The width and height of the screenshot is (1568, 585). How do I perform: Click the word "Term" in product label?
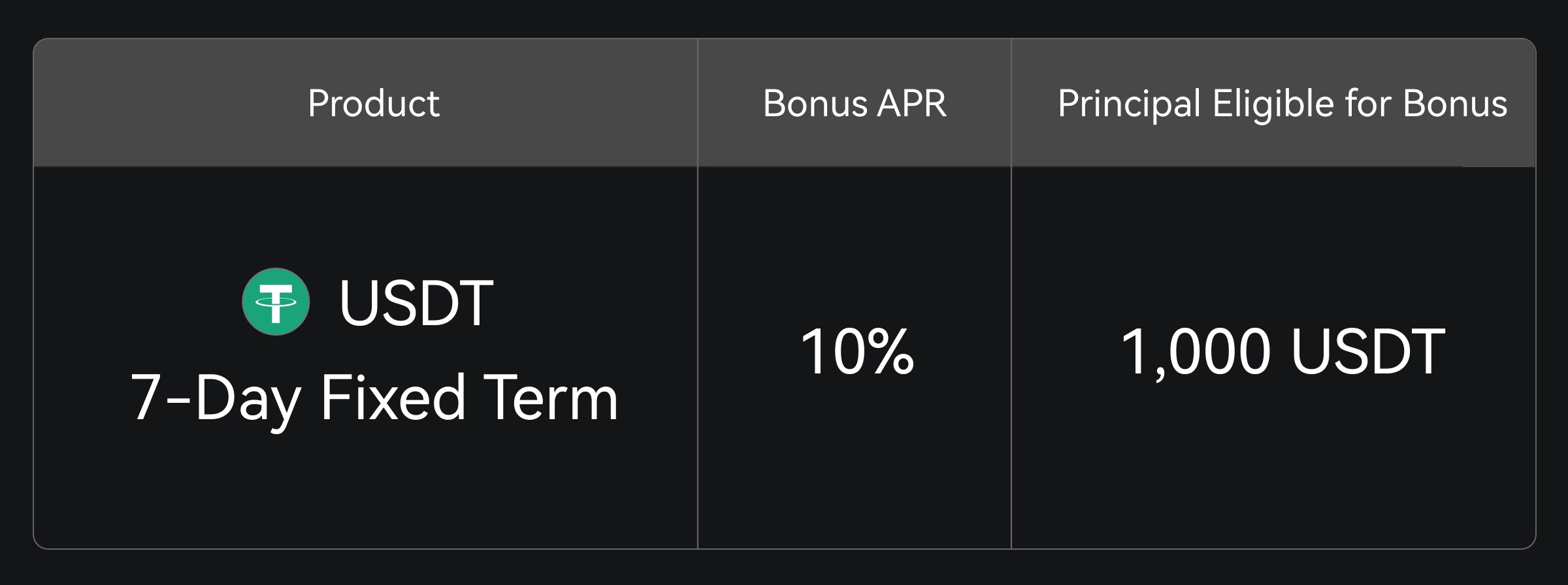[550, 398]
